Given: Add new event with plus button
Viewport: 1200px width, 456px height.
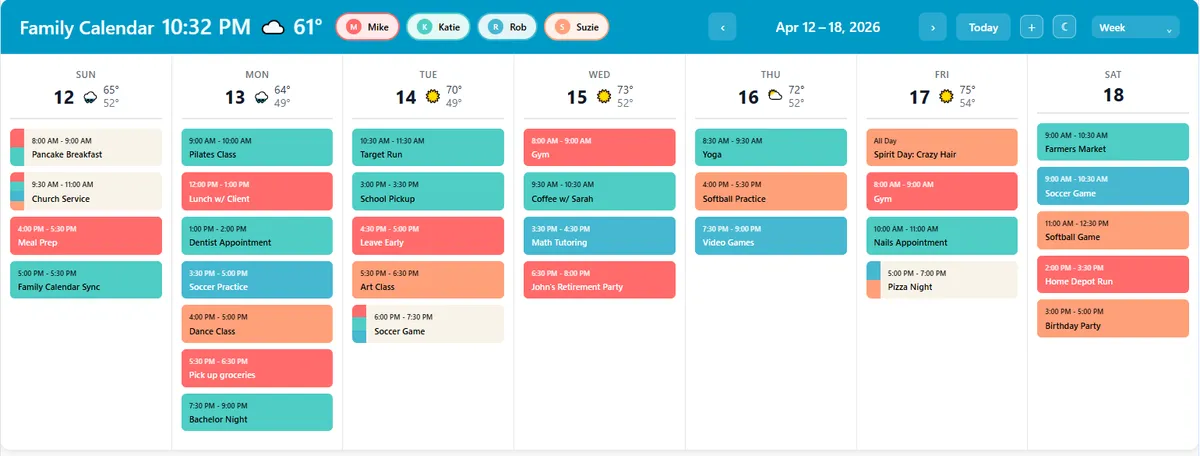Looking at the screenshot, I should tap(1032, 27).
